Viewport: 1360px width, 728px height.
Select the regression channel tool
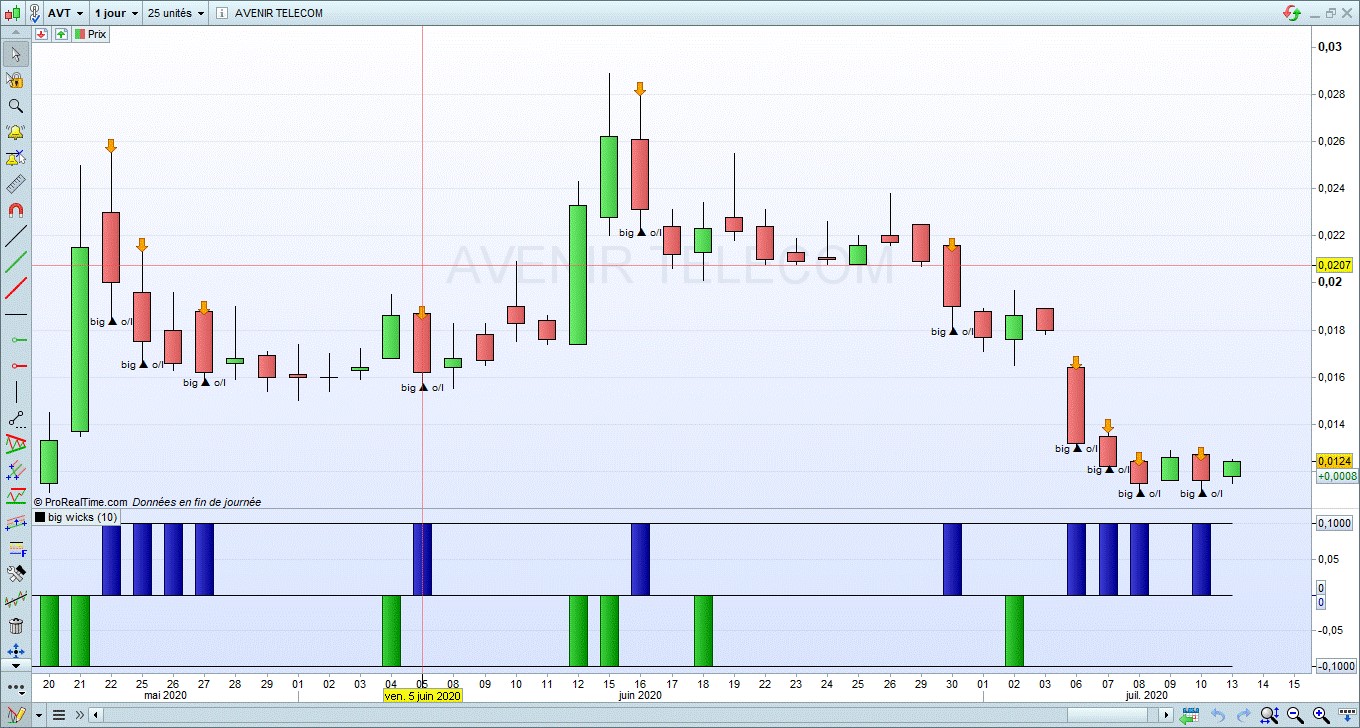click(x=16, y=522)
